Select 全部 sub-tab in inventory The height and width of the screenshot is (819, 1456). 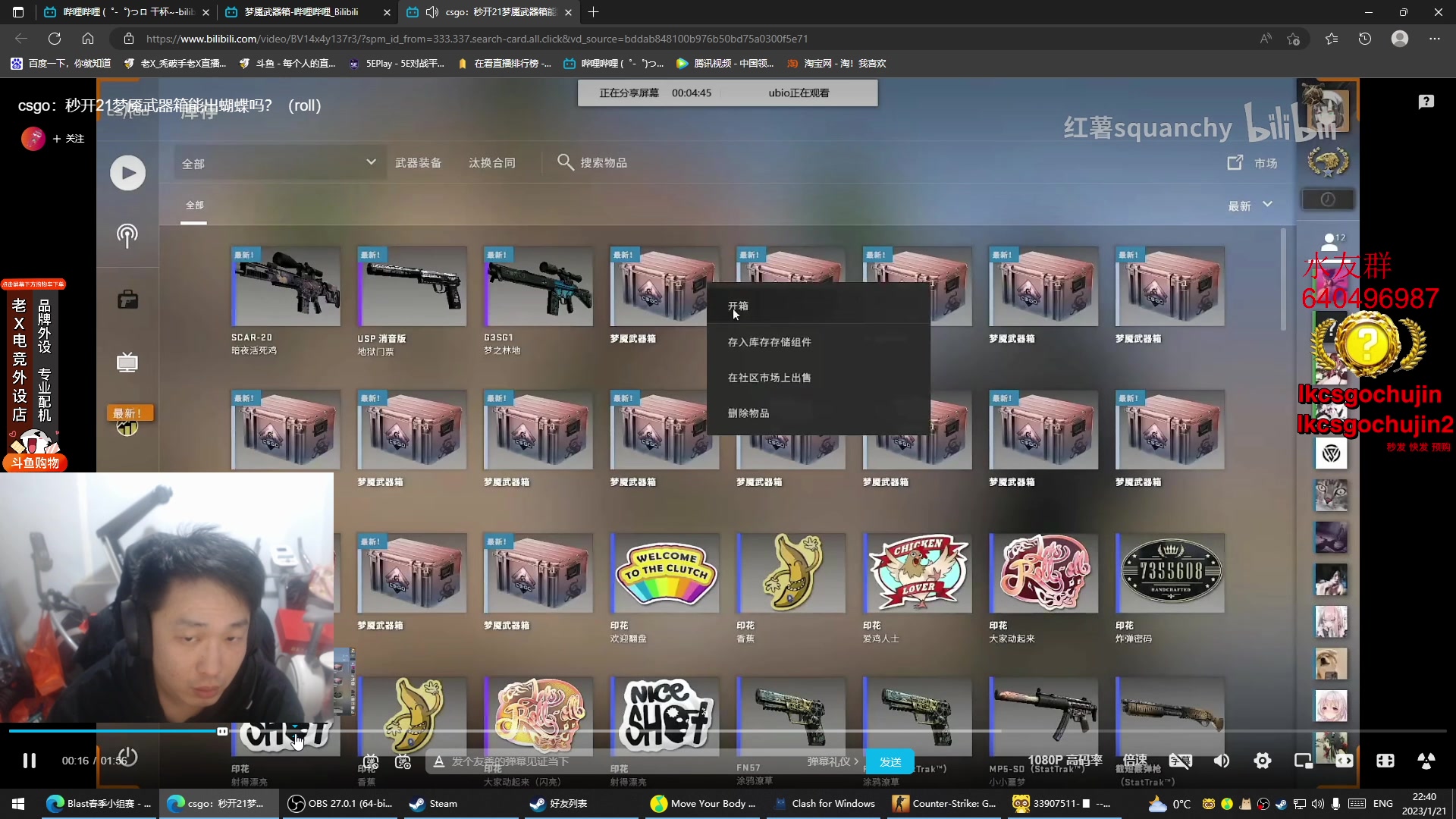(x=194, y=206)
